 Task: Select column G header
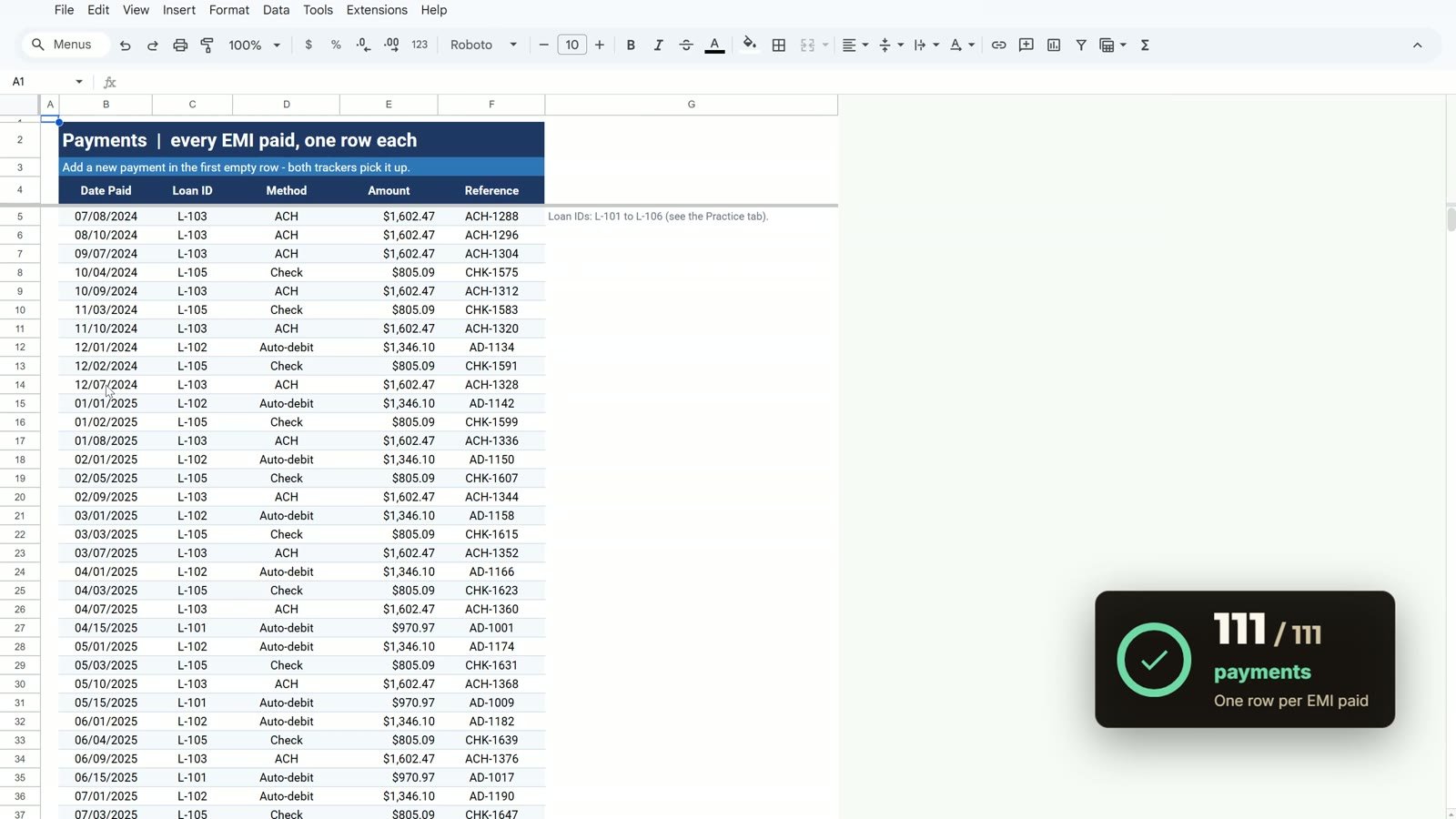[692, 105]
